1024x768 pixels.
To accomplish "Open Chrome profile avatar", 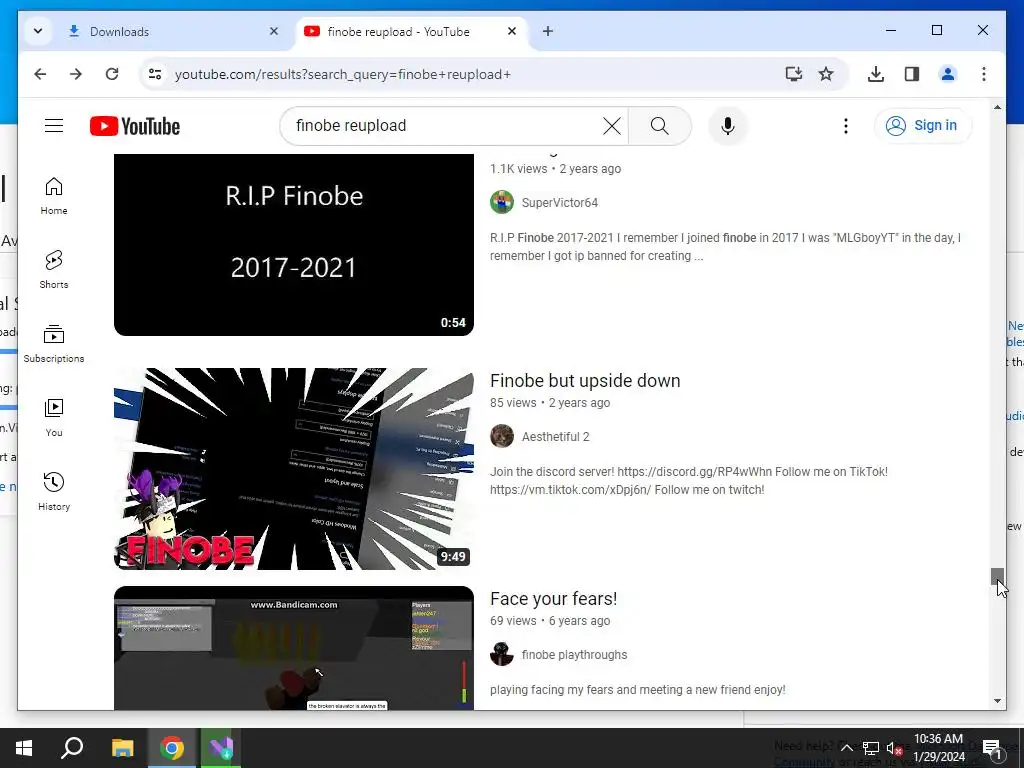I will coord(948,74).
